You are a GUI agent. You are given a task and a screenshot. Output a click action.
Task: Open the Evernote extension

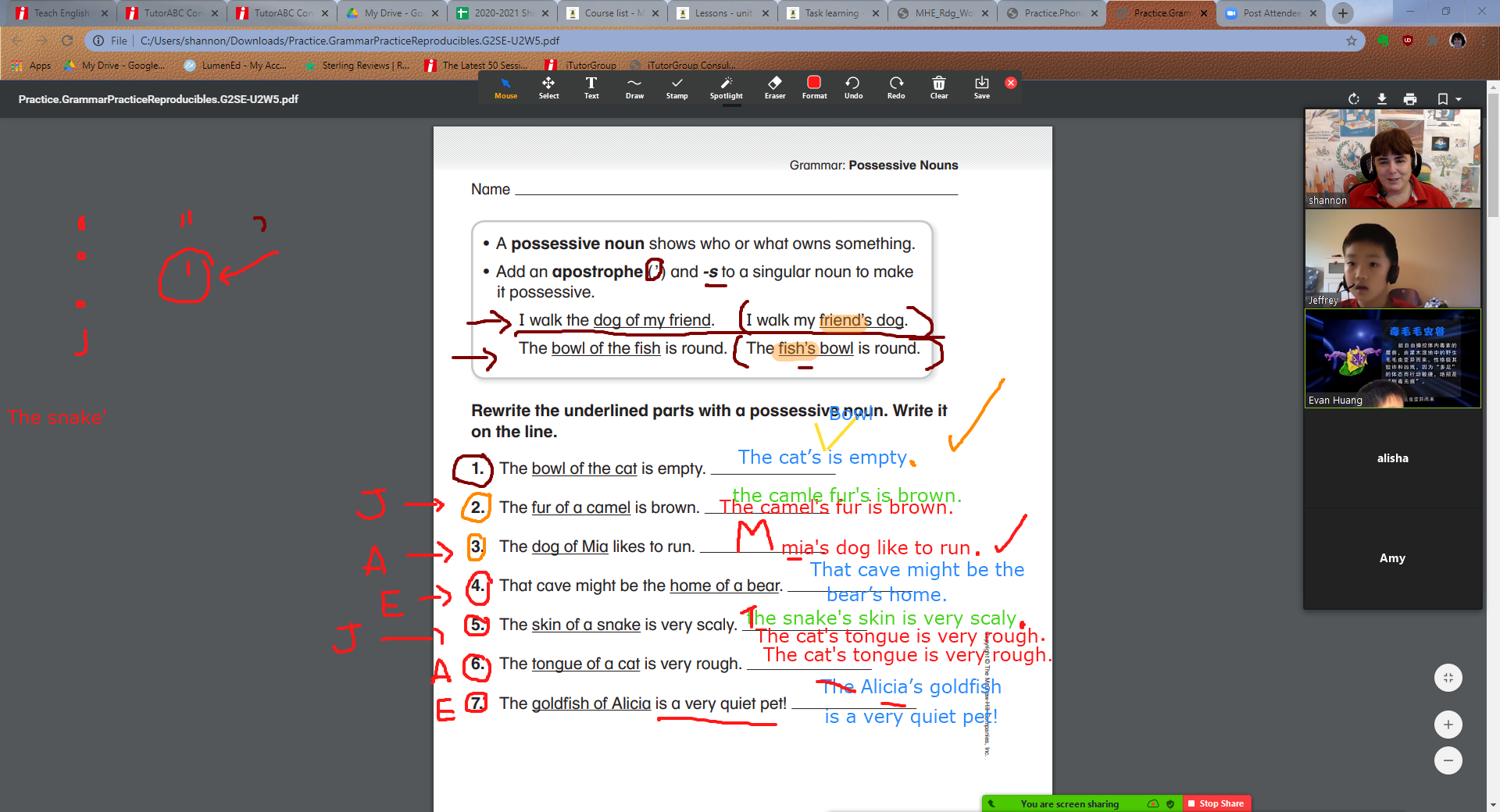1384,41
